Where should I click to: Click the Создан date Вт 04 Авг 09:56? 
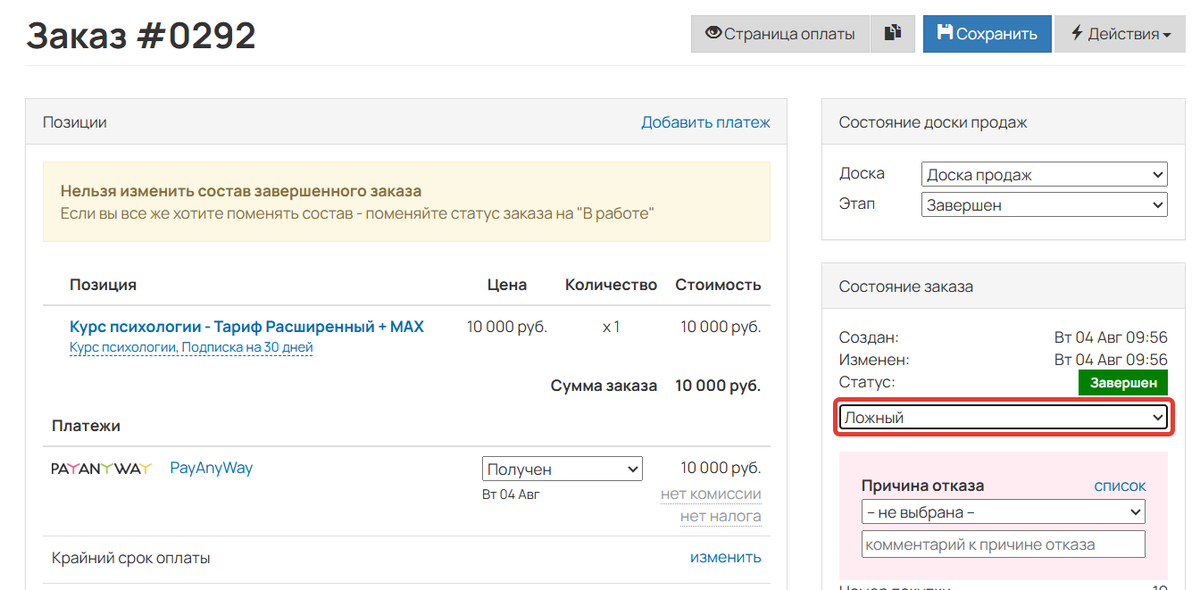click(1111, 338)
